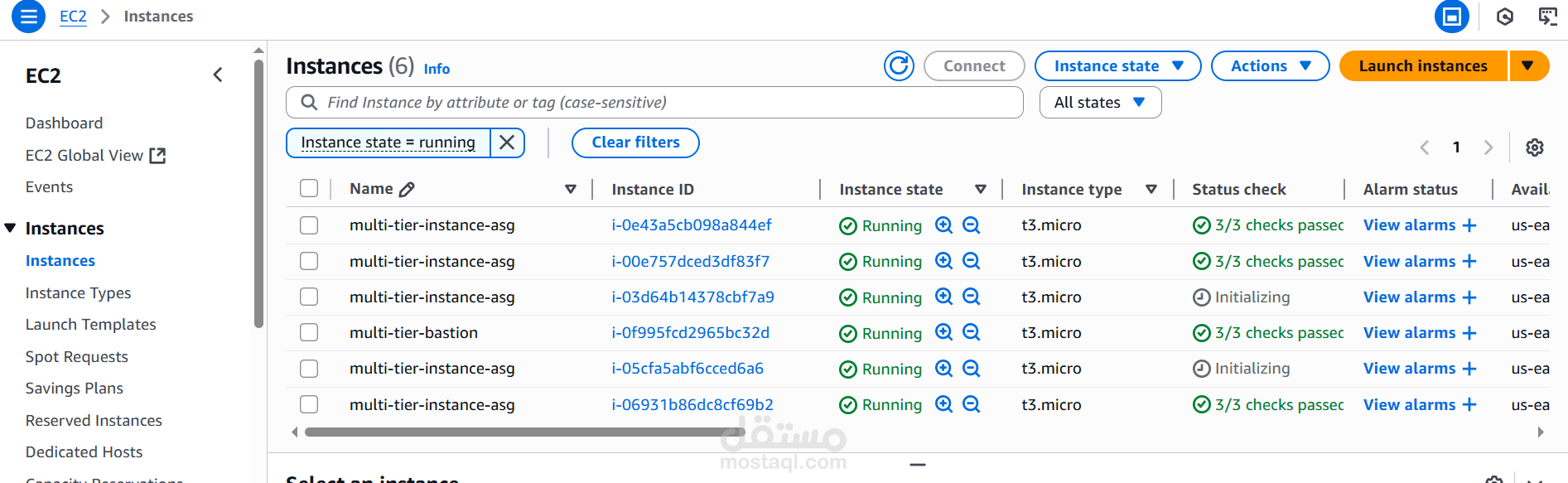Open the Instance state dropdown button
Viewport: 1568px width, 483px height.
[1117, 66]
